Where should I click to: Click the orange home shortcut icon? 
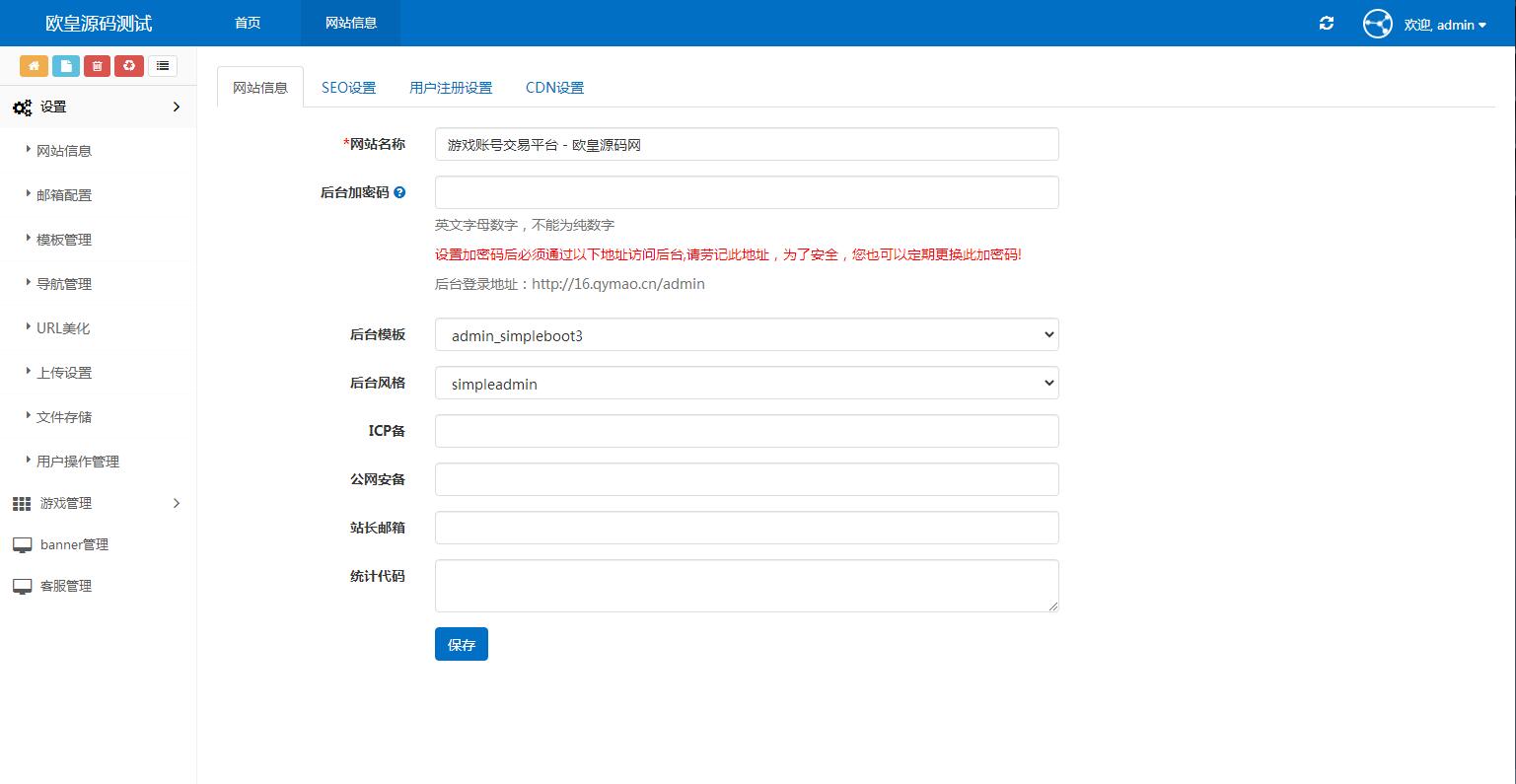click(35, 66)
